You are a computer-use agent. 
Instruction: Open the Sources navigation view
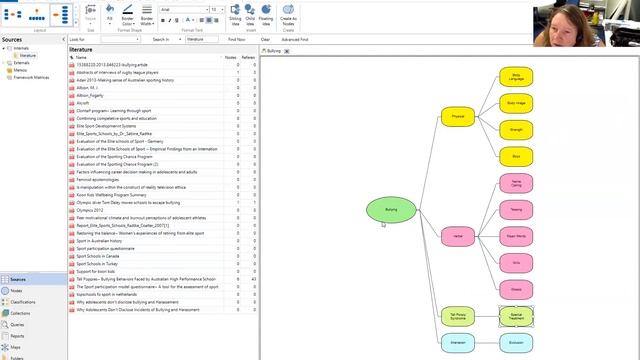click(33, 280)
